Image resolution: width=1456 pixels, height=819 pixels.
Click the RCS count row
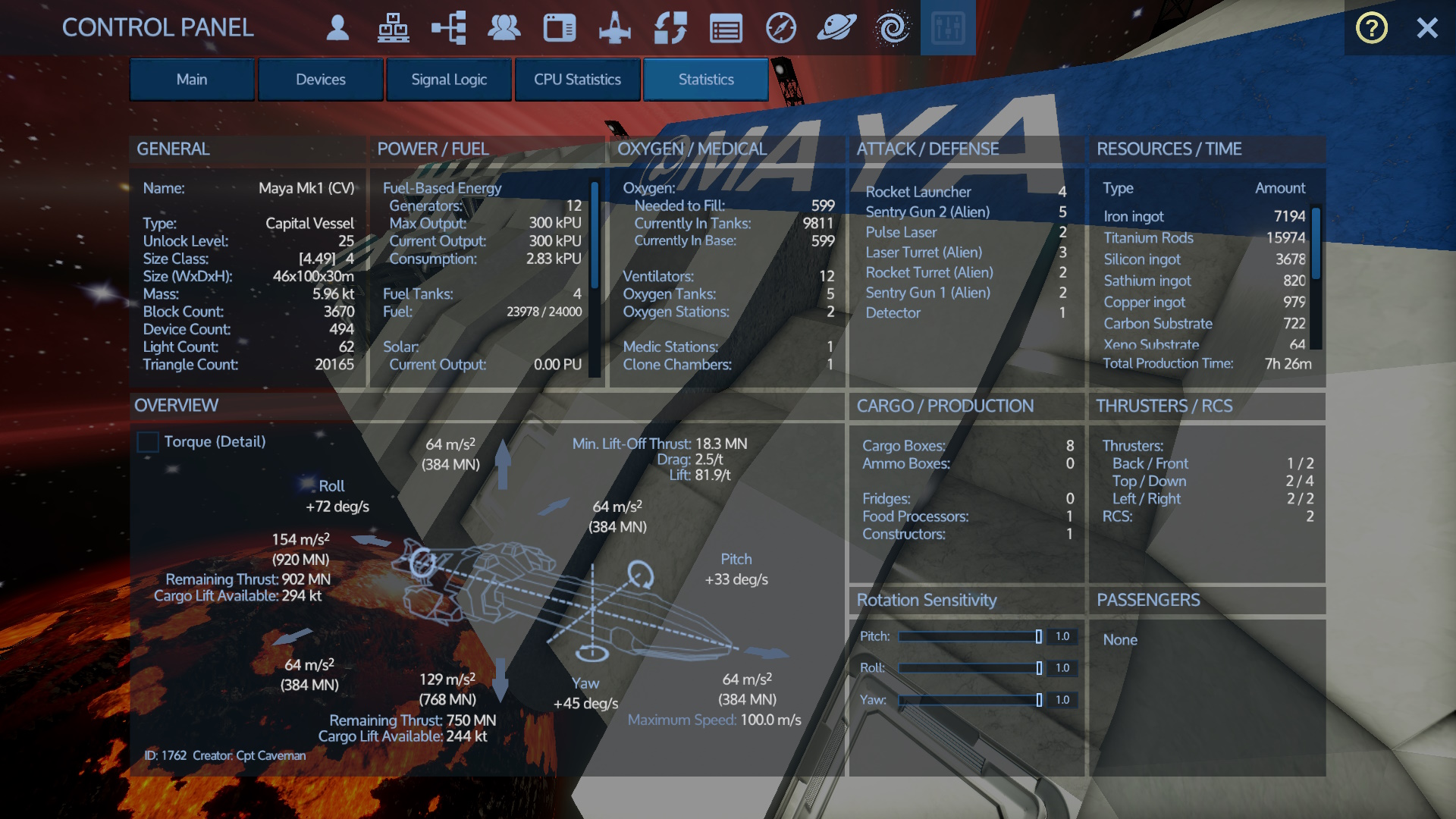pyautogui.click(x=1208, y=516)
